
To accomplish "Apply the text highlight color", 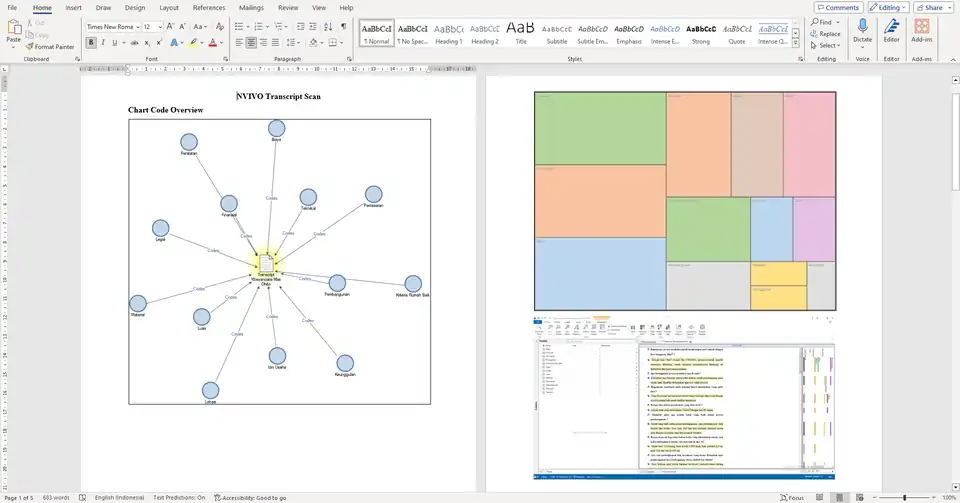I will pos(193,43).
